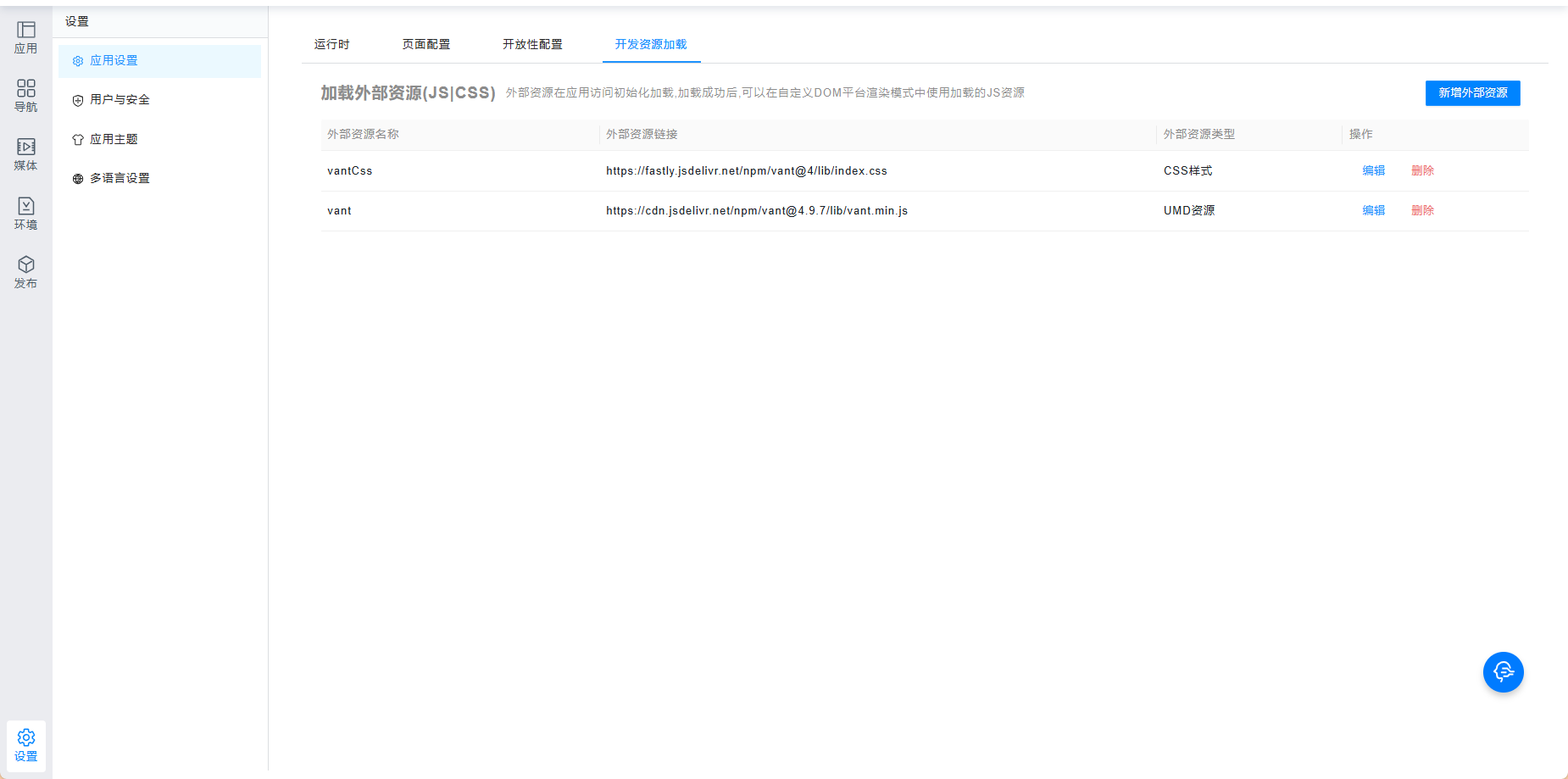Open 应用主题 settings
The height and width of the screenshot is (779, 1568).
(x=159, y=139)
